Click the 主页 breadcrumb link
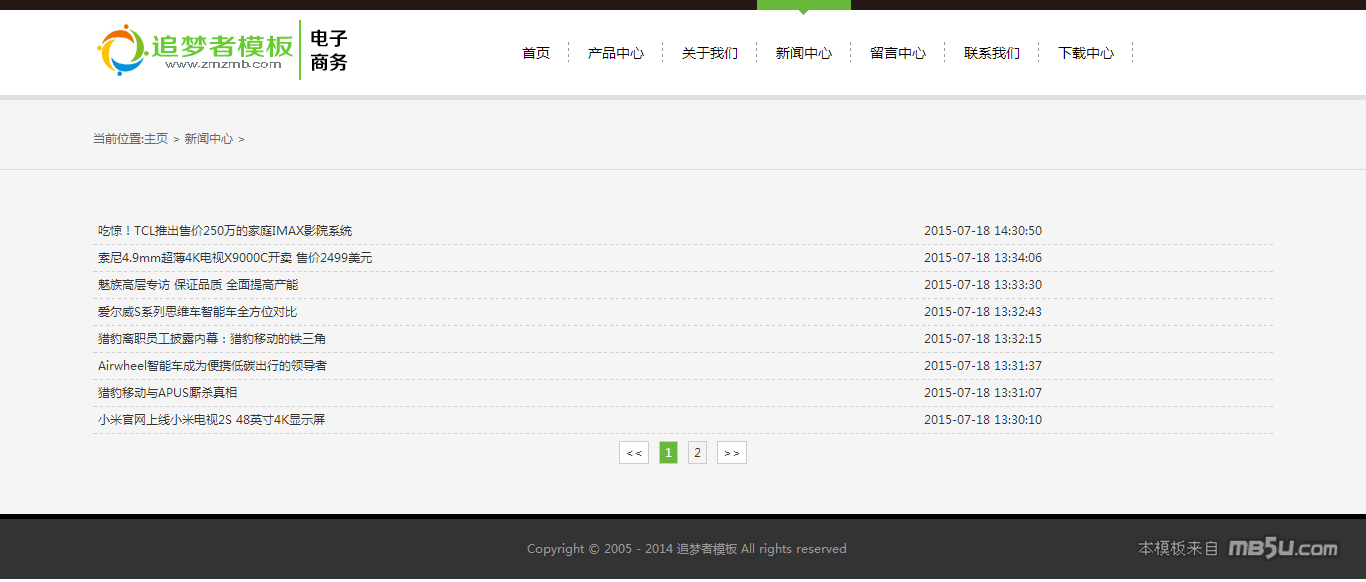 point(156,139)
